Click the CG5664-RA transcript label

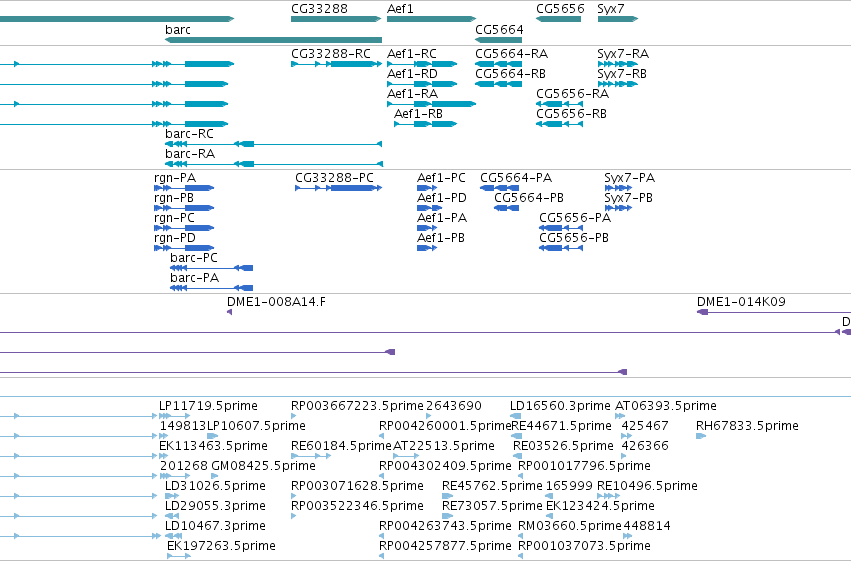click(511, 54)
